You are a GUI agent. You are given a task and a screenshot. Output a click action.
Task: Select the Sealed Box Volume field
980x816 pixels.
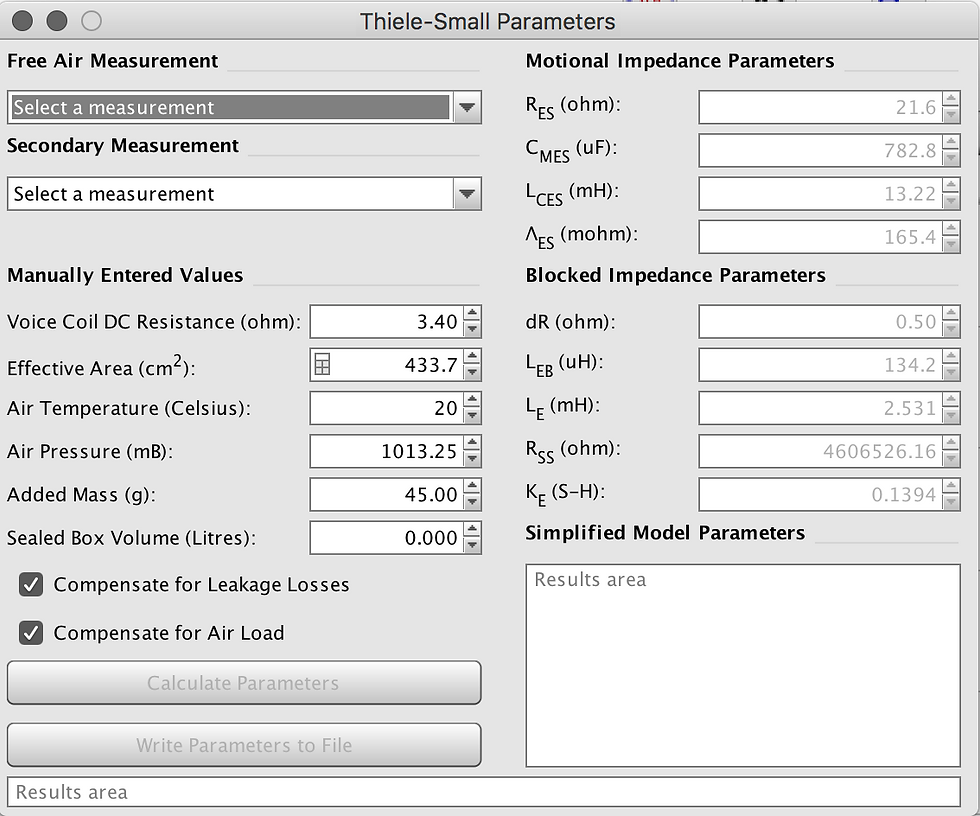click(386, 538)
